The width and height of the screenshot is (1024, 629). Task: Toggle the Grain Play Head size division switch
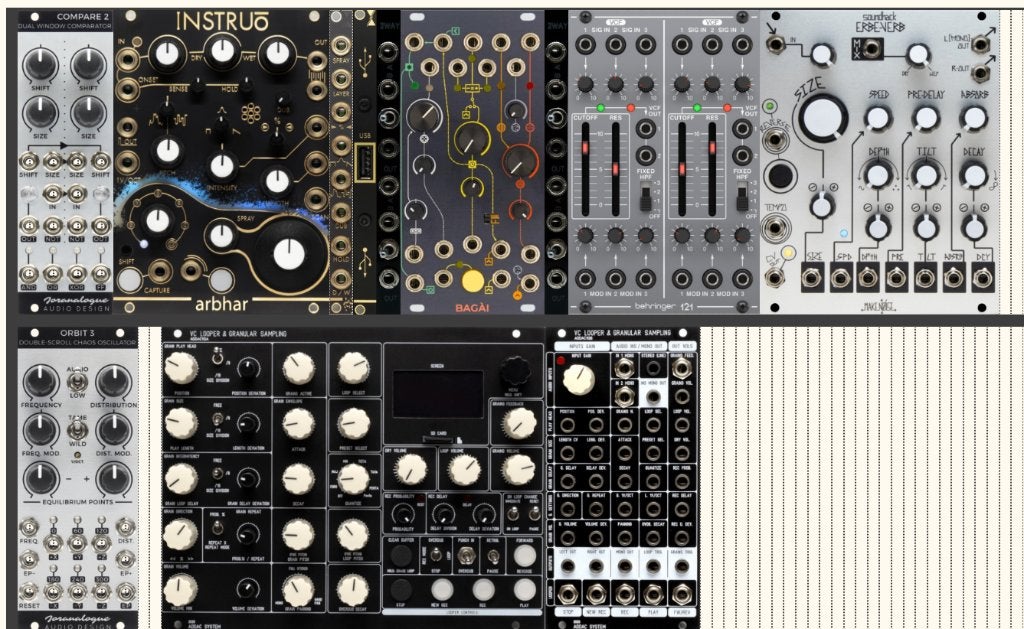click(217, 357)
